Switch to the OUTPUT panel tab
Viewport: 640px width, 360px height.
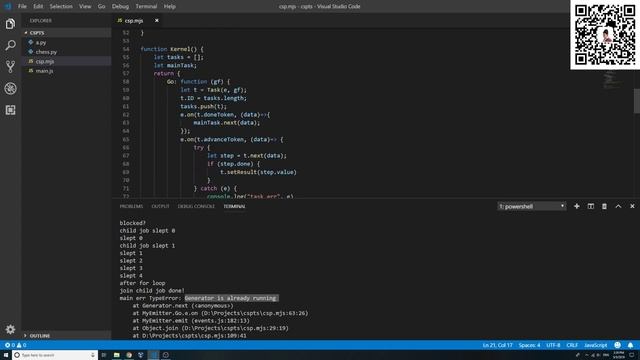click(160, 206)
